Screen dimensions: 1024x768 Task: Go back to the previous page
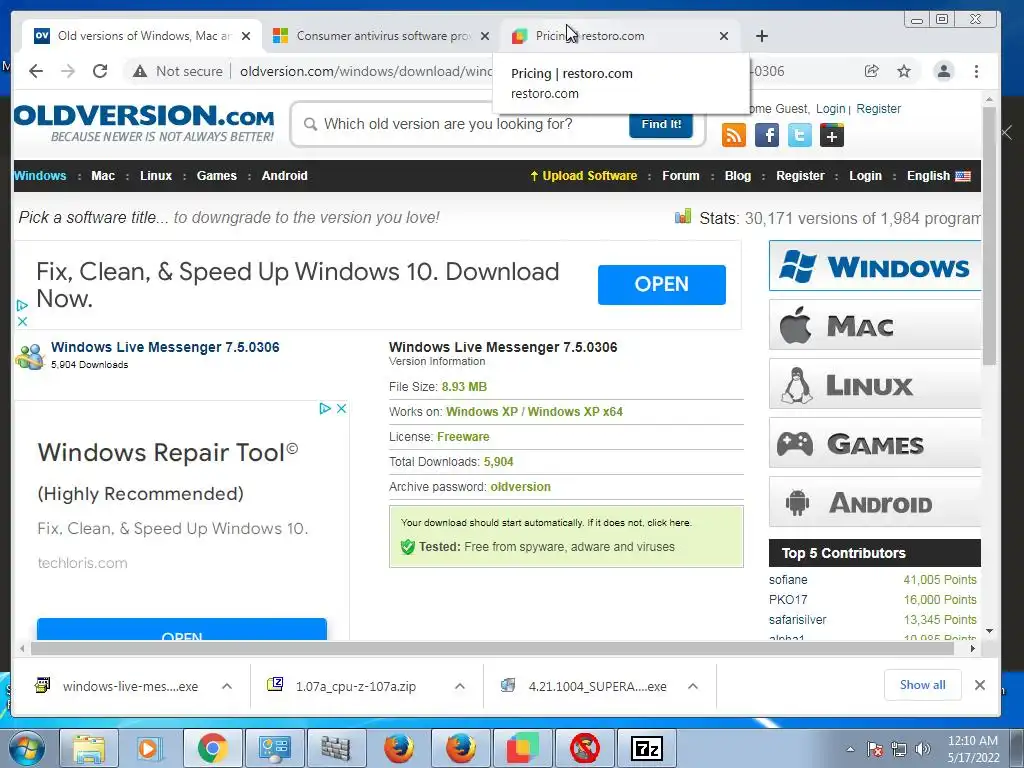(x=36, y=71)
